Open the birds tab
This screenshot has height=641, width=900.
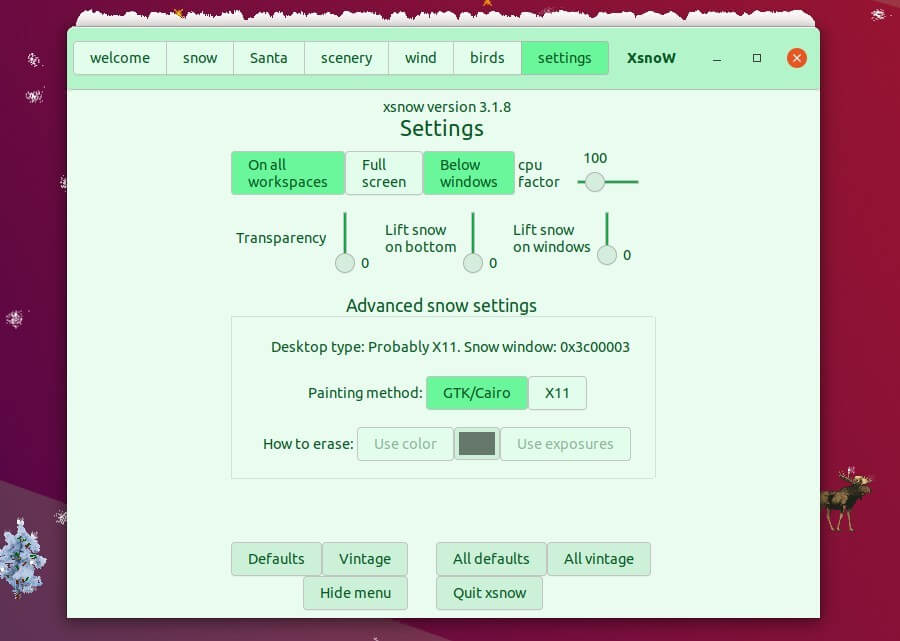pyautogui.click(x=487, y=57)
